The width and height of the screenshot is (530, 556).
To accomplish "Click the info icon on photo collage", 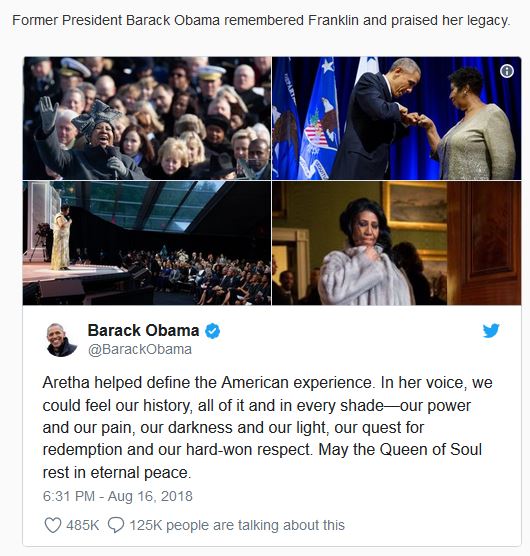I will (507, 71).
